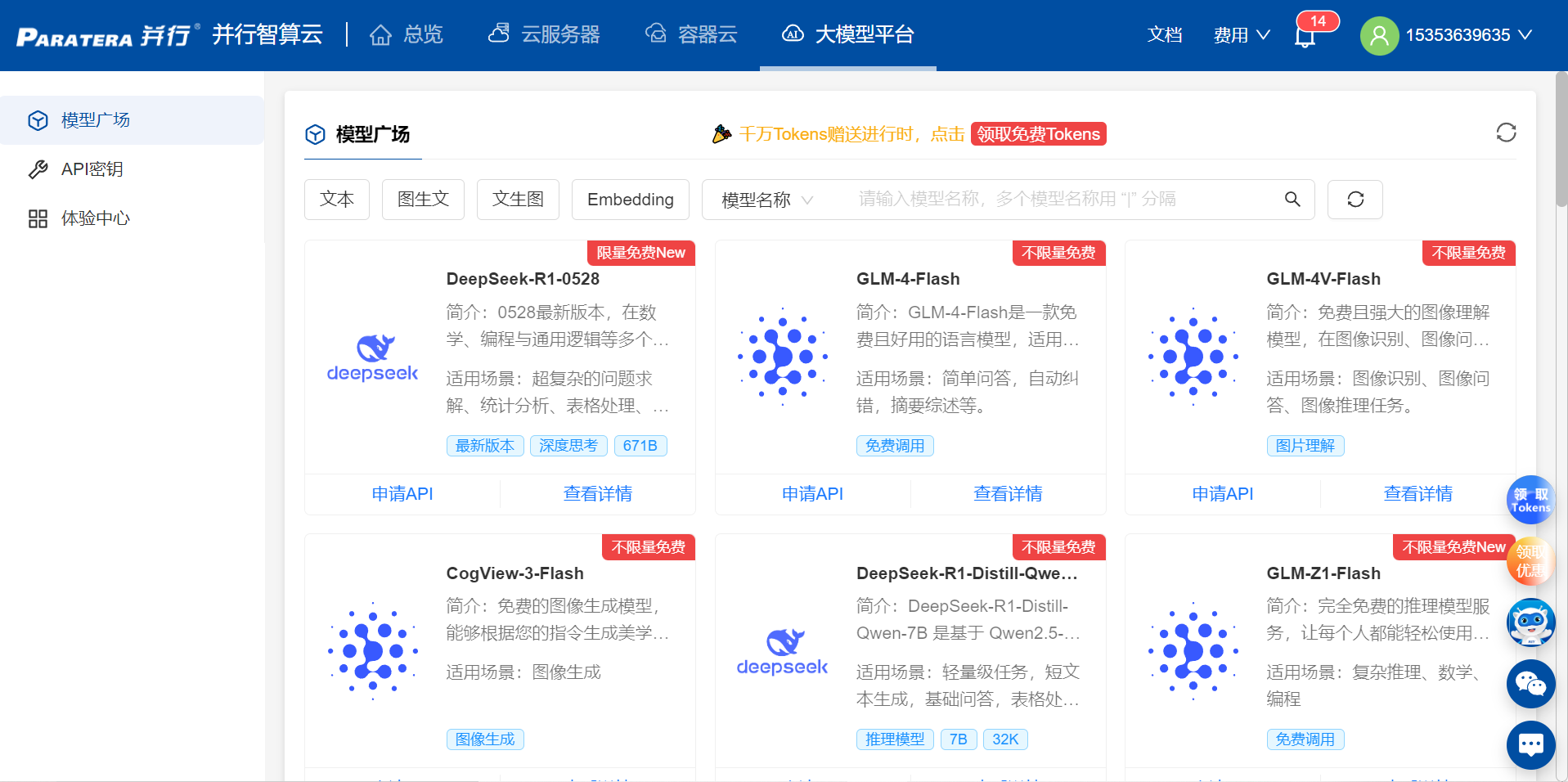The image size is (1568, 782).
Task: Click the 32K tag
Action: 1005,739
